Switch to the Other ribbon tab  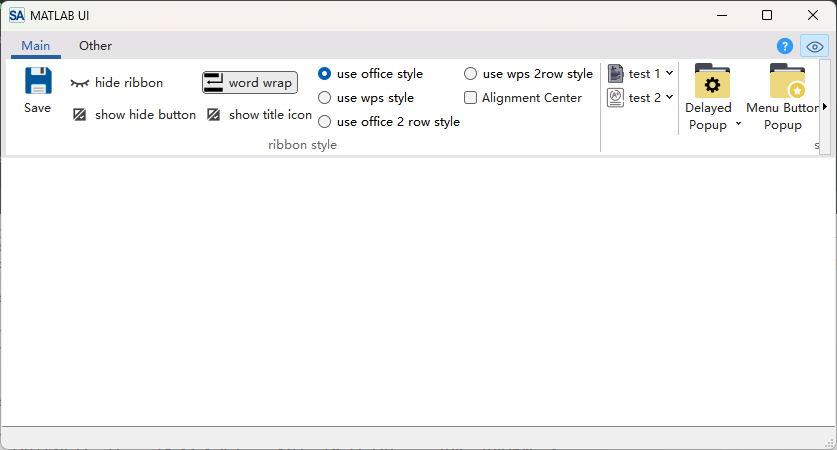click(x=96, y=46)
